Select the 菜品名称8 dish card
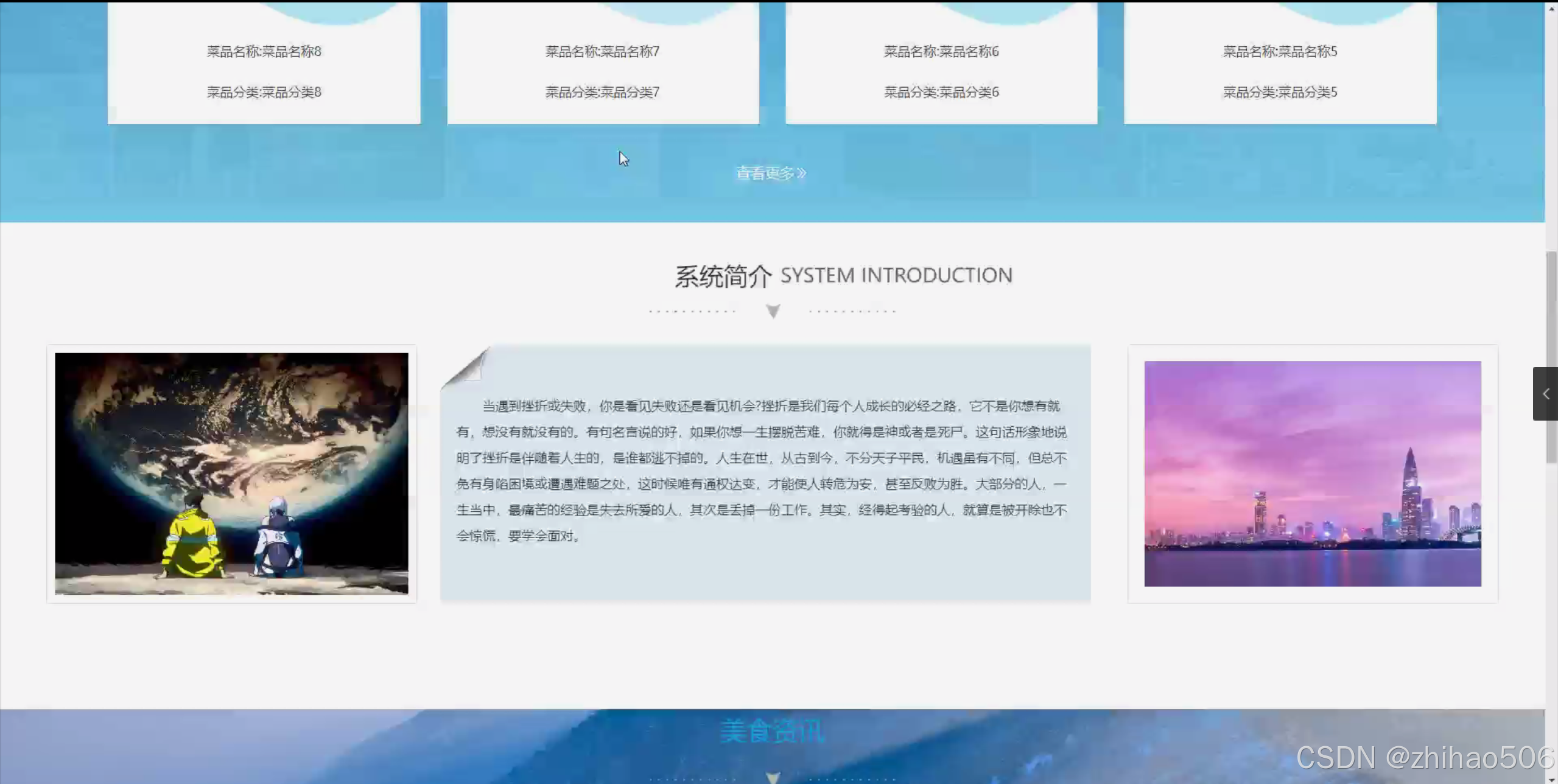This screenshot has width=1558, height=784. coord(264,52)
